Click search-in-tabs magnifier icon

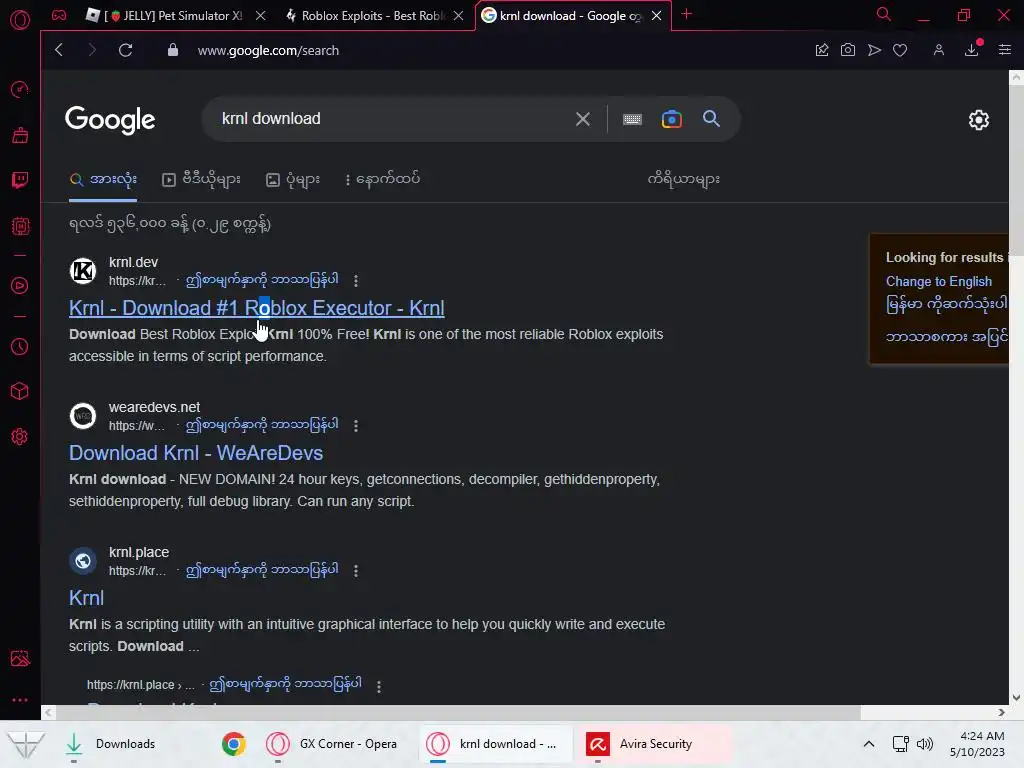[x=884, y=14]
